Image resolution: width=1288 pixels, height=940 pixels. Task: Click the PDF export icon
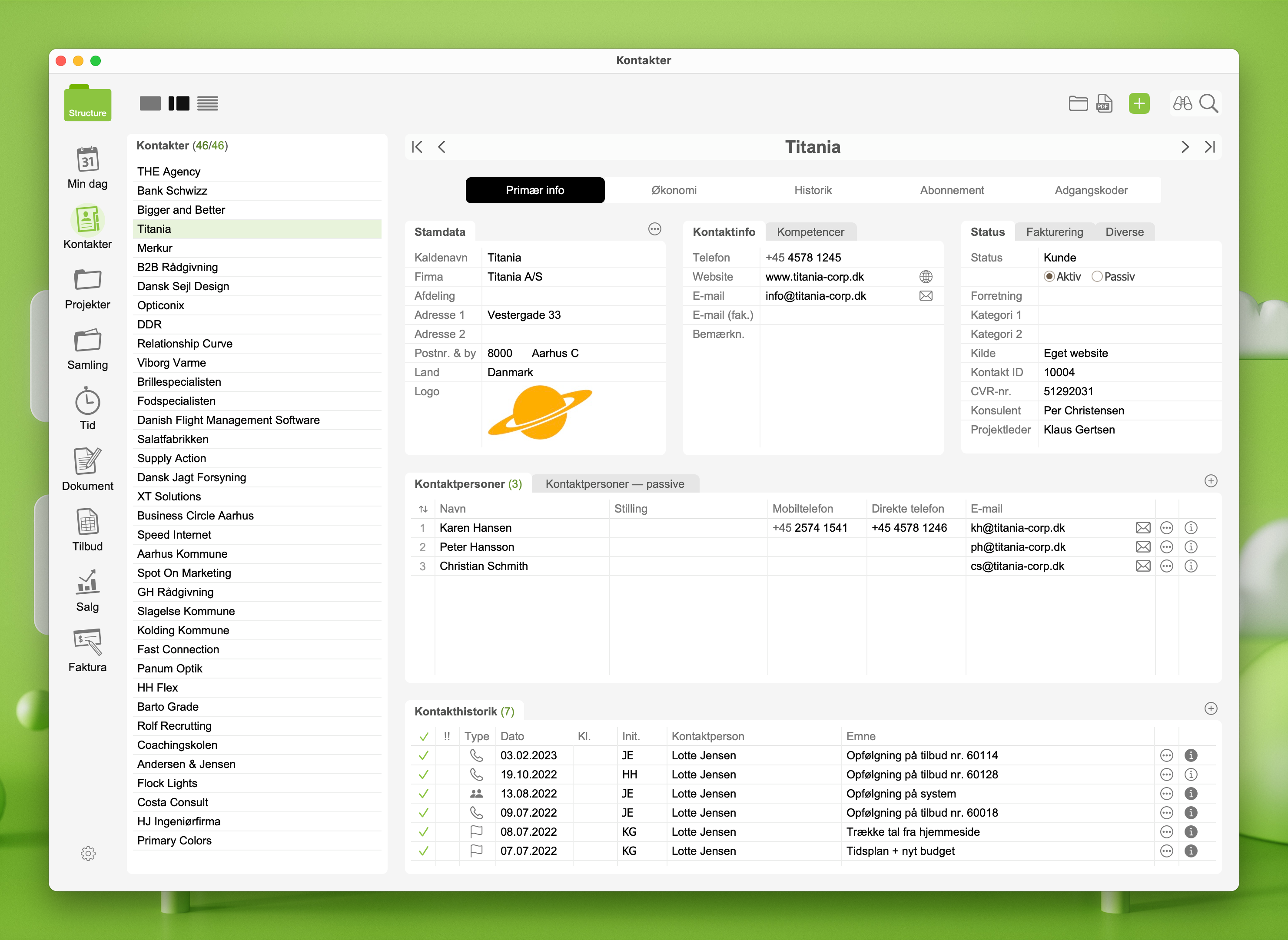1104,103
